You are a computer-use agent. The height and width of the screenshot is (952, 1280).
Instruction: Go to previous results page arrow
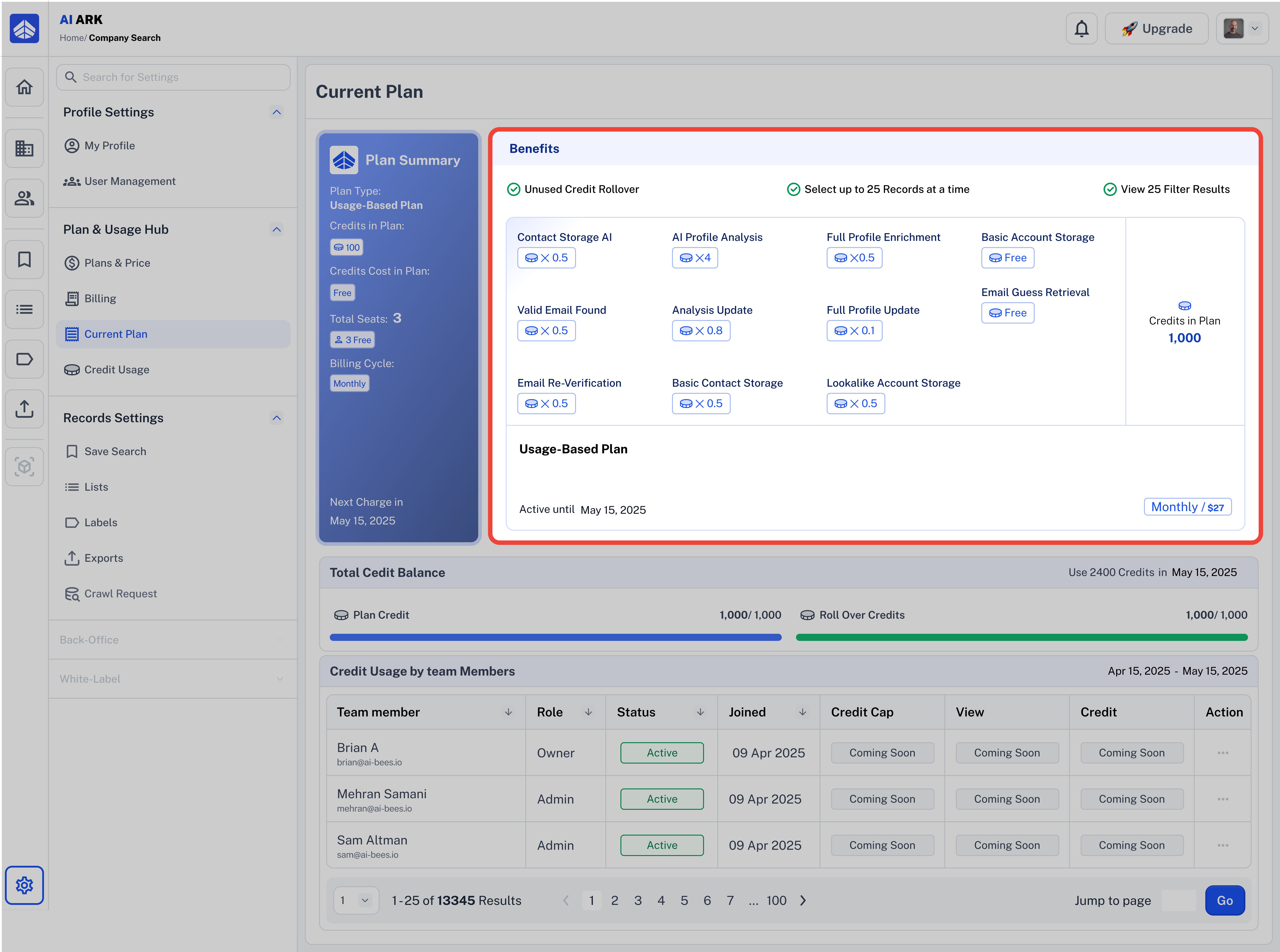[x=566, y=900]
